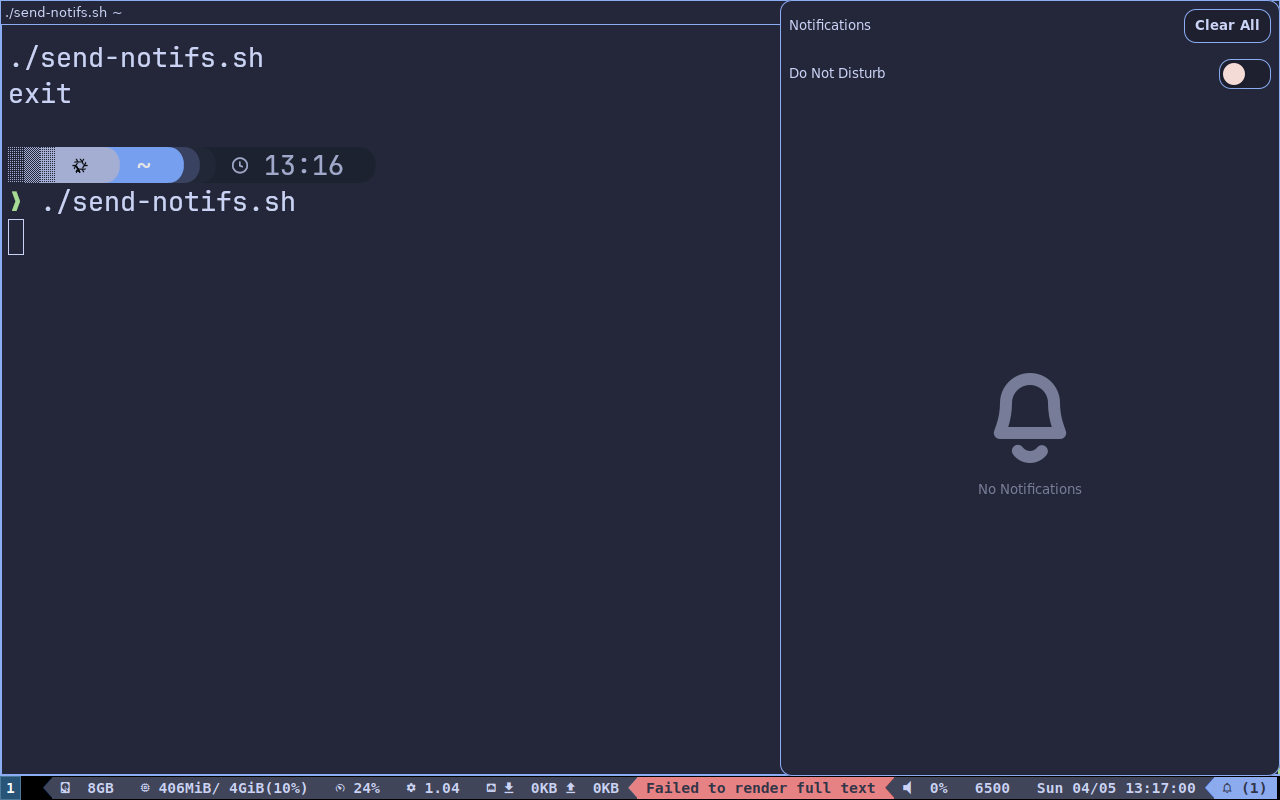Click the 1.04 load average value

tap(442, 788)
